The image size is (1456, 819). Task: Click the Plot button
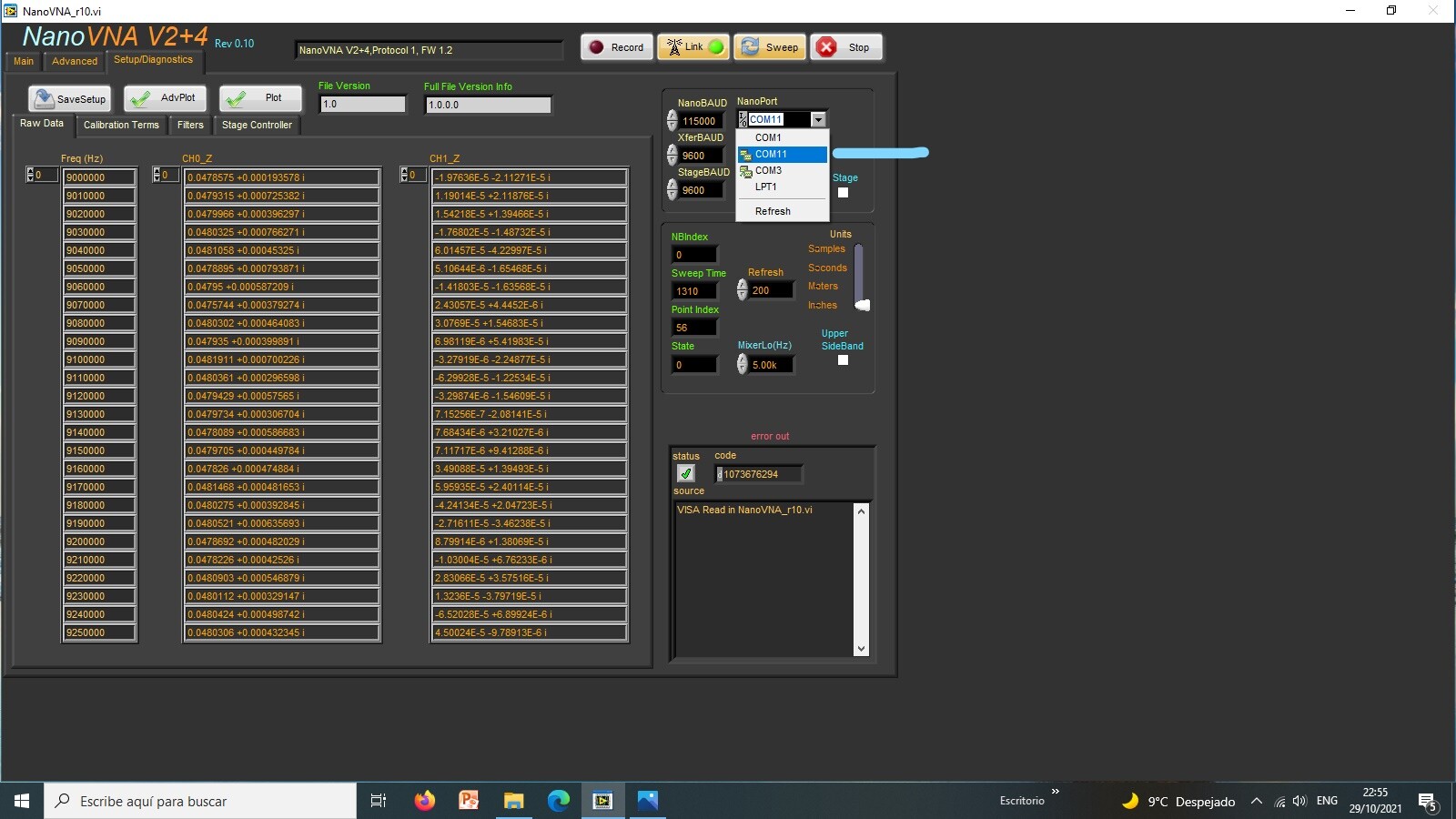260,98
